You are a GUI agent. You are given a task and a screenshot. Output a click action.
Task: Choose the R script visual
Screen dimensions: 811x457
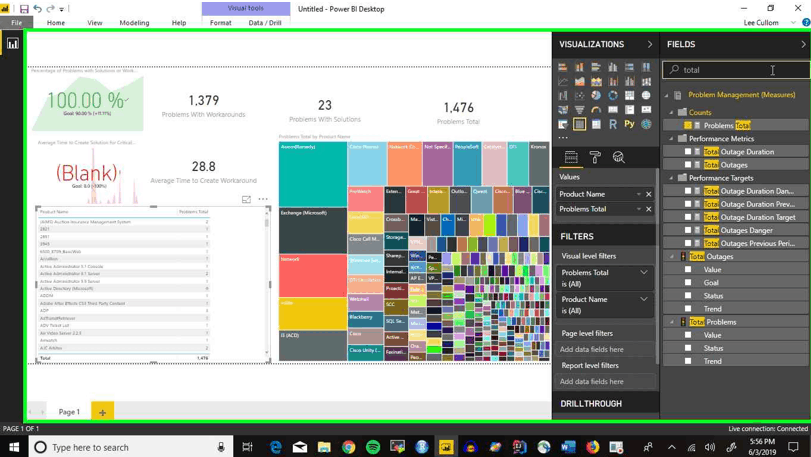[613, 124]
